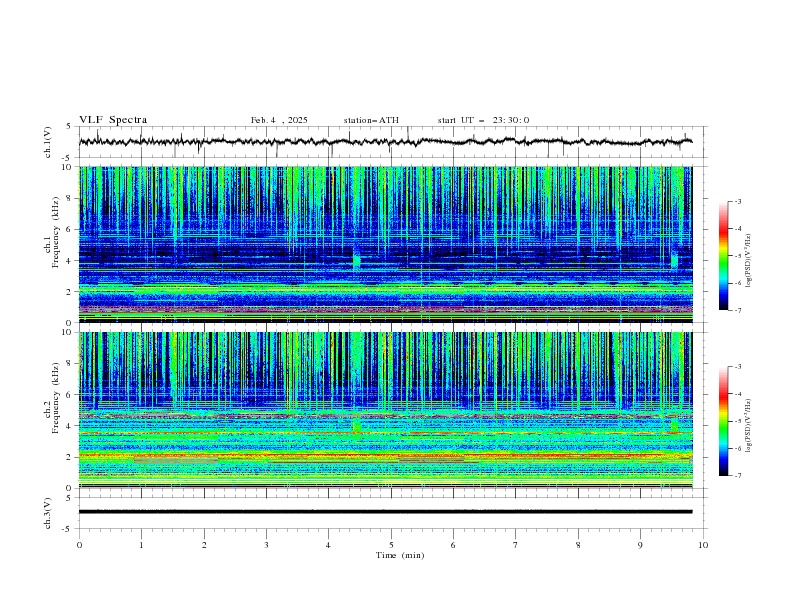Click the "4" tick on the time axis
Viewport: 792px width, 612px height.
tap(328, 545)
